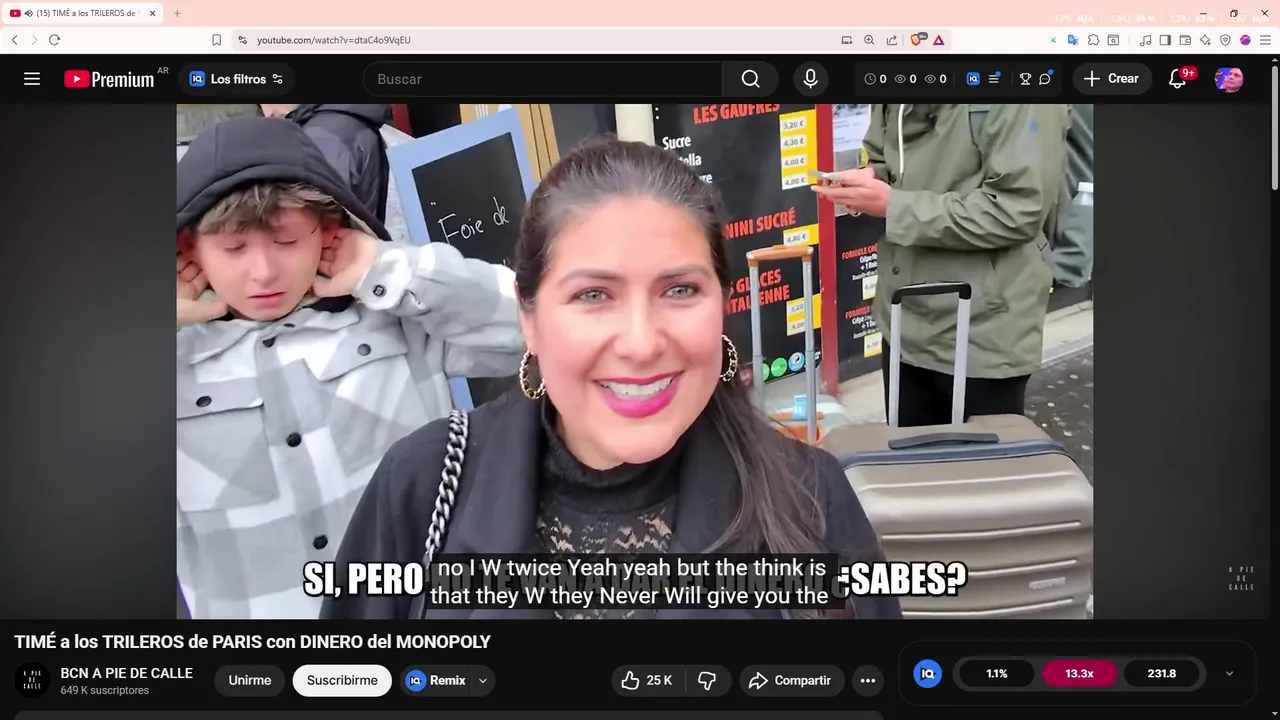Open the BCN A PIE DE CALLE channel name
1280x720 pixels.
[126, 673]
